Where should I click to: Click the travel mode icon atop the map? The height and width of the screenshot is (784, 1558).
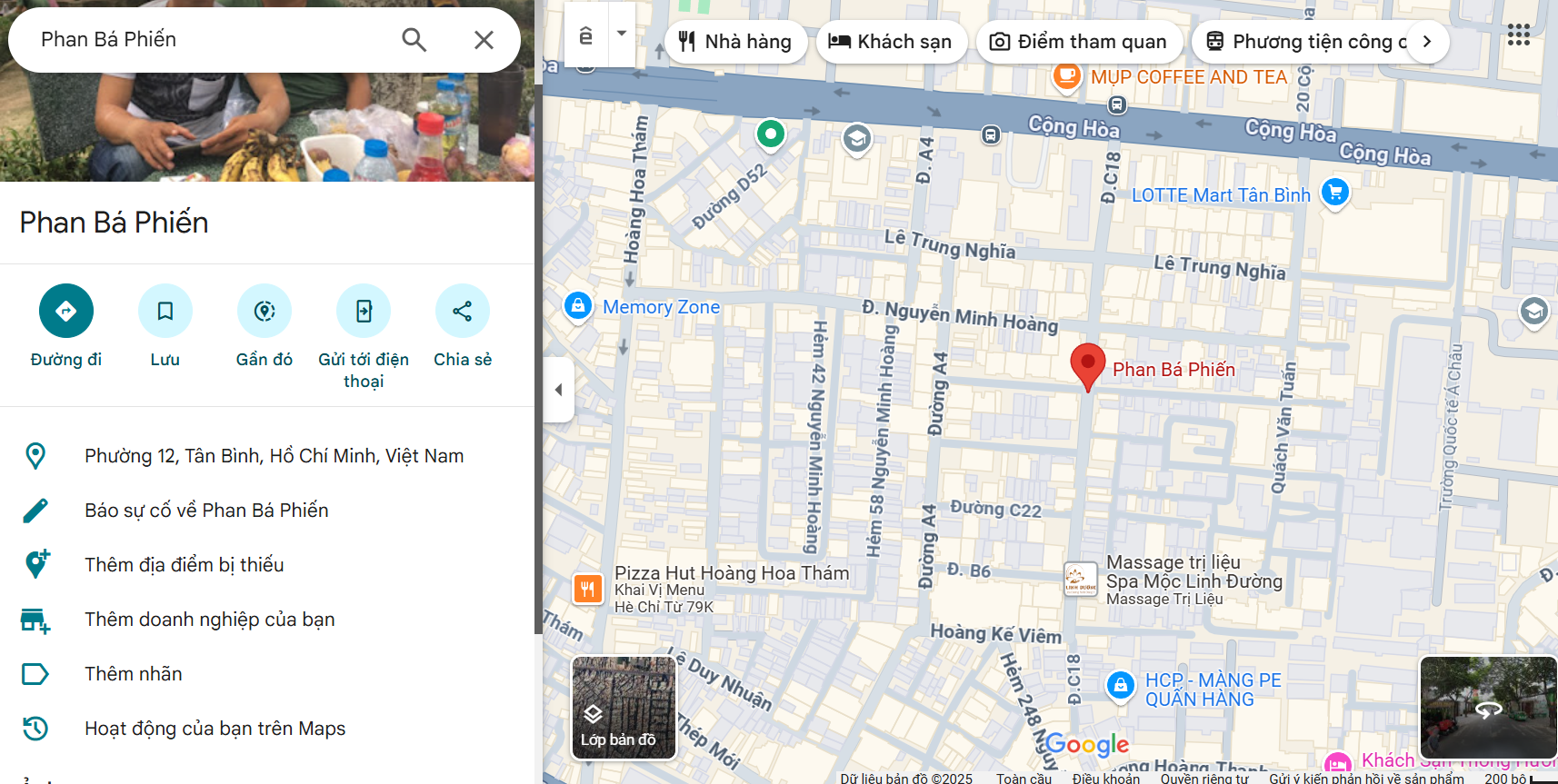(x=586, y=35)
